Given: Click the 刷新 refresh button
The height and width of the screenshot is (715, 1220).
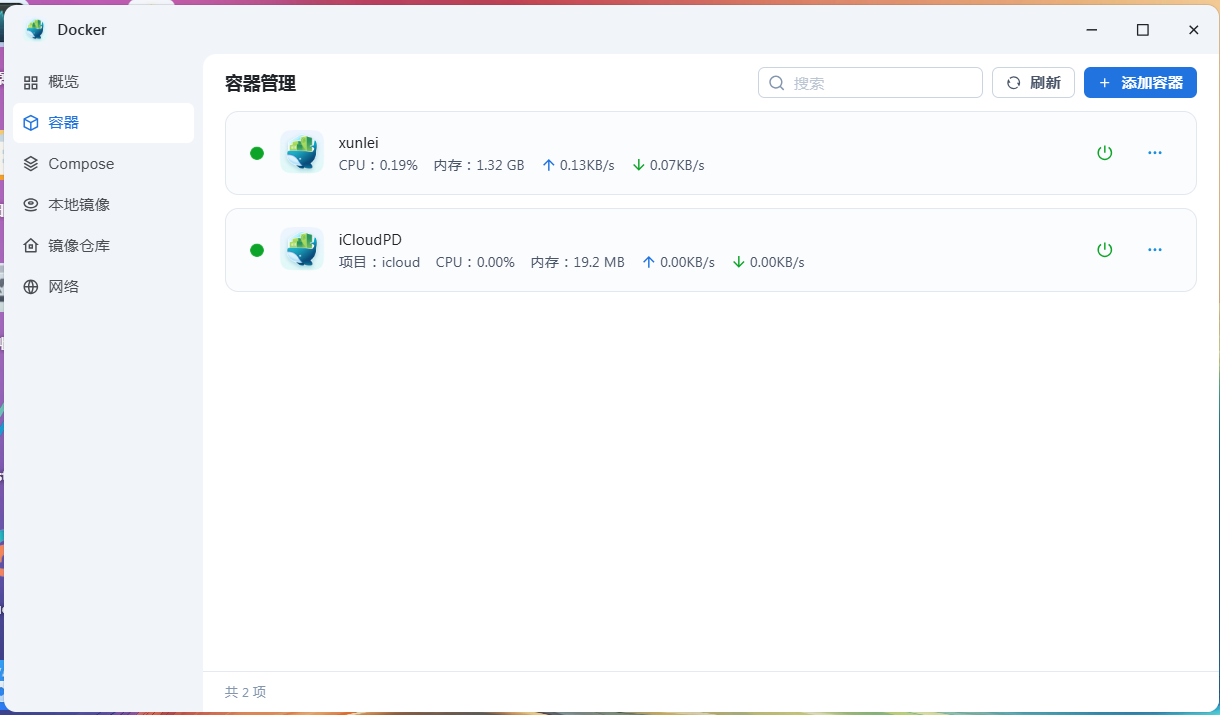Looking at the screenshot, I should (1033, 83).
